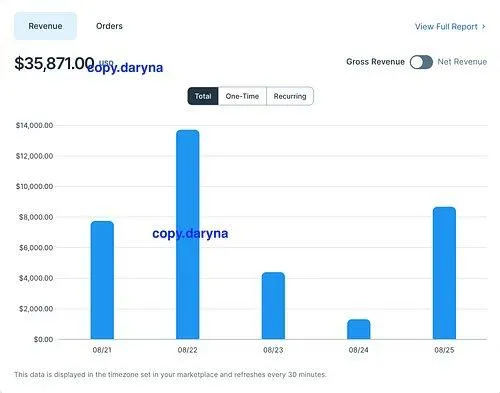
Task: Click the Gross Revenue label
Action: point(375,62)
